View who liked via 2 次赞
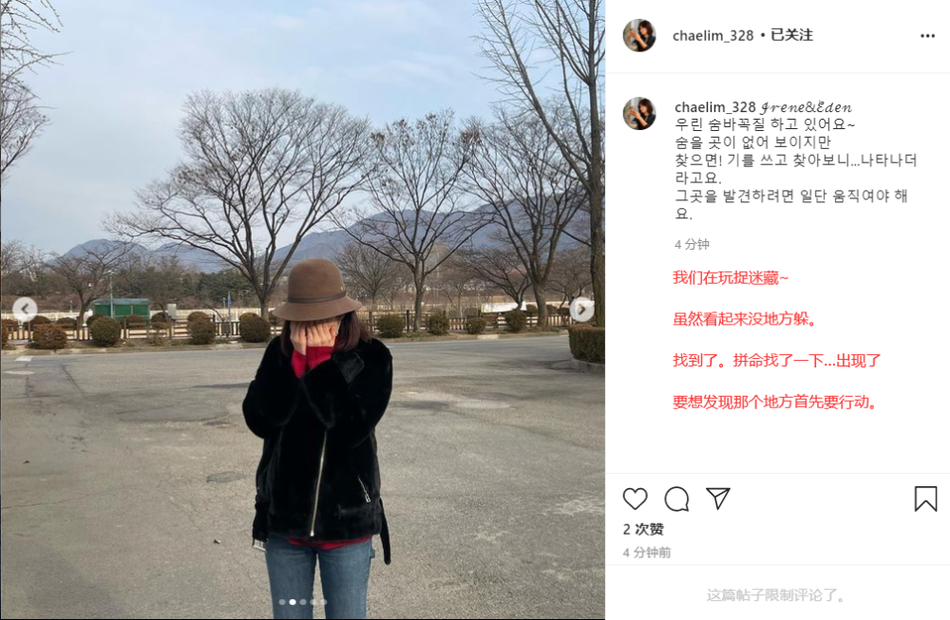 point(643,529)
